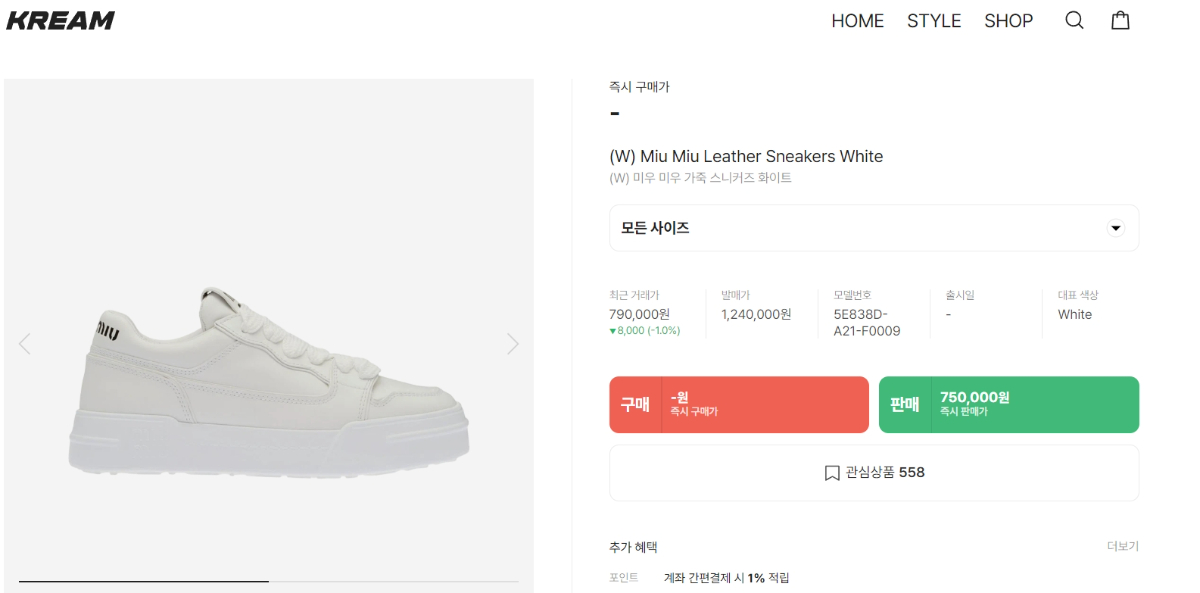Open the STYLE menu
Image resolution: width=1200 pixels, height=593 pixels.
(933, 21)
